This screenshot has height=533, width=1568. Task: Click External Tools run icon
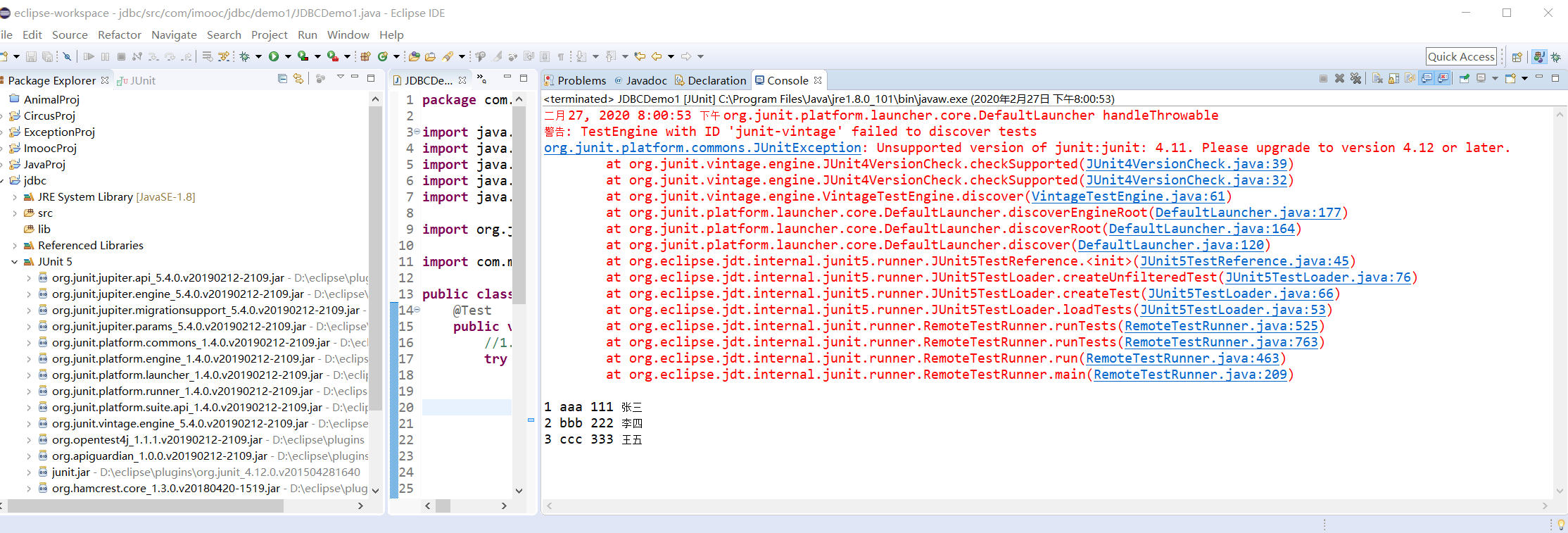click(x=333, y=56)
